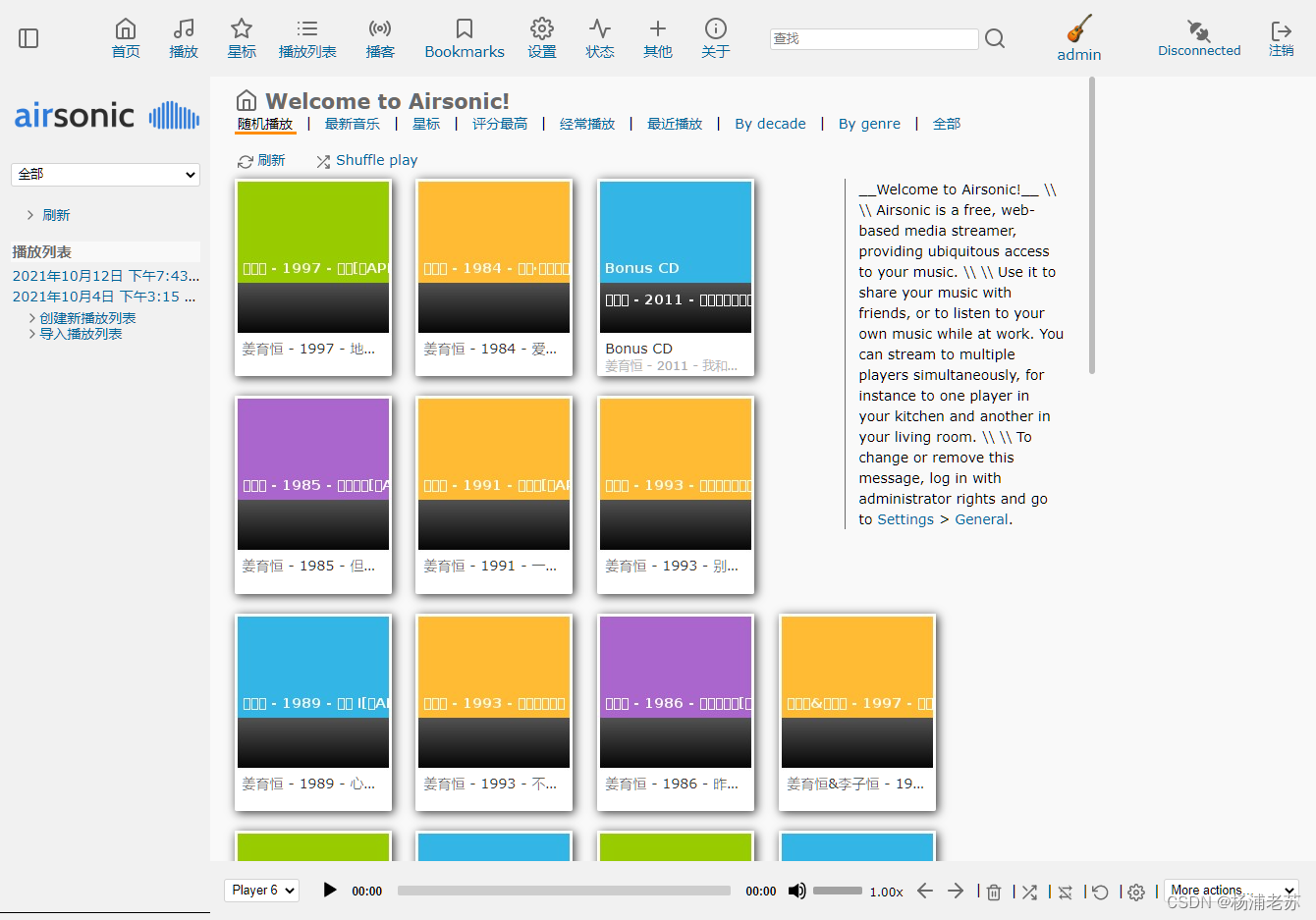The image size is (1316, 920).
Task: Open 姜育恒 - 1985 album cover
Action: (x=313, y=474)
